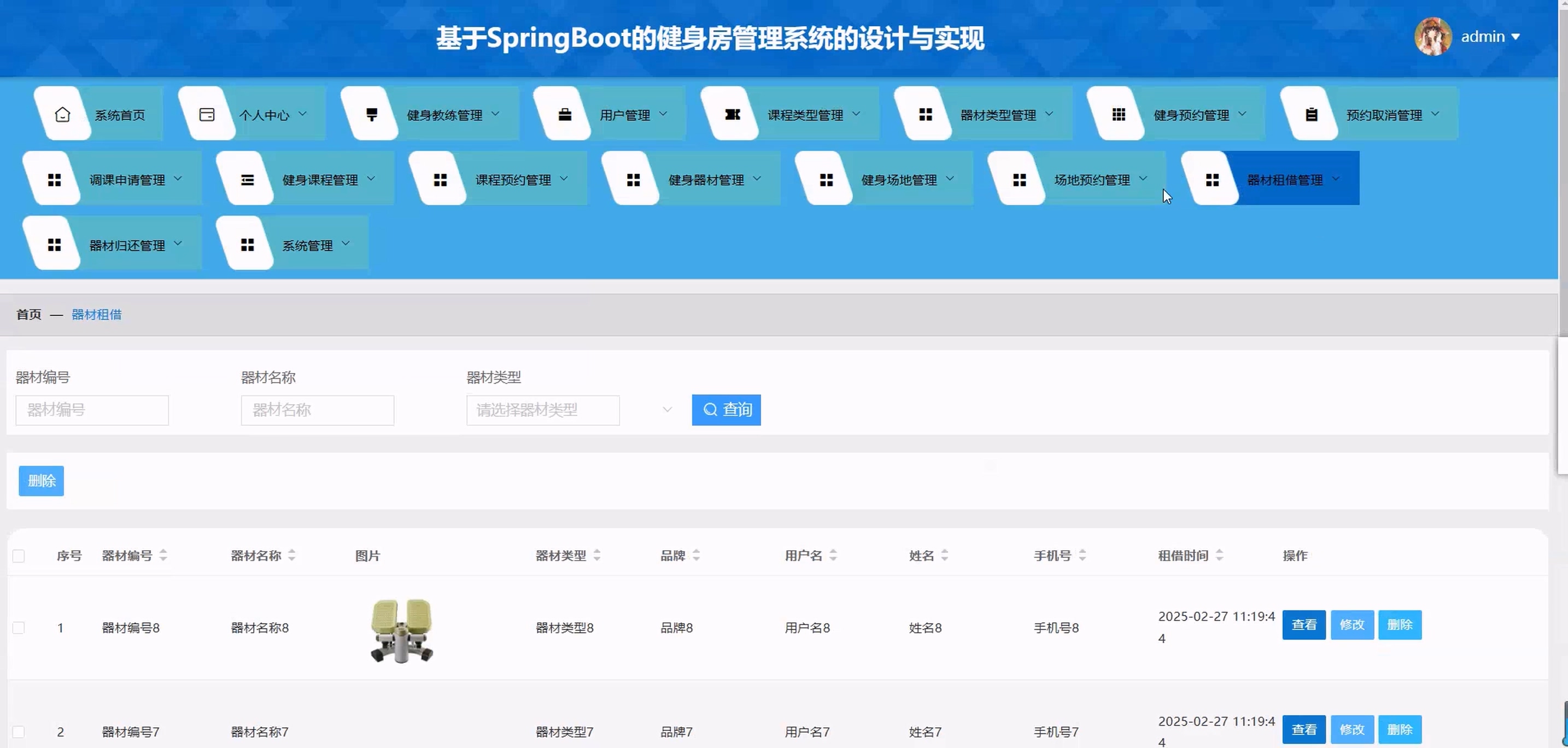Open the 健身器材管理 menu
Viewport: 1568px width, 748px height.
(705, 180)
